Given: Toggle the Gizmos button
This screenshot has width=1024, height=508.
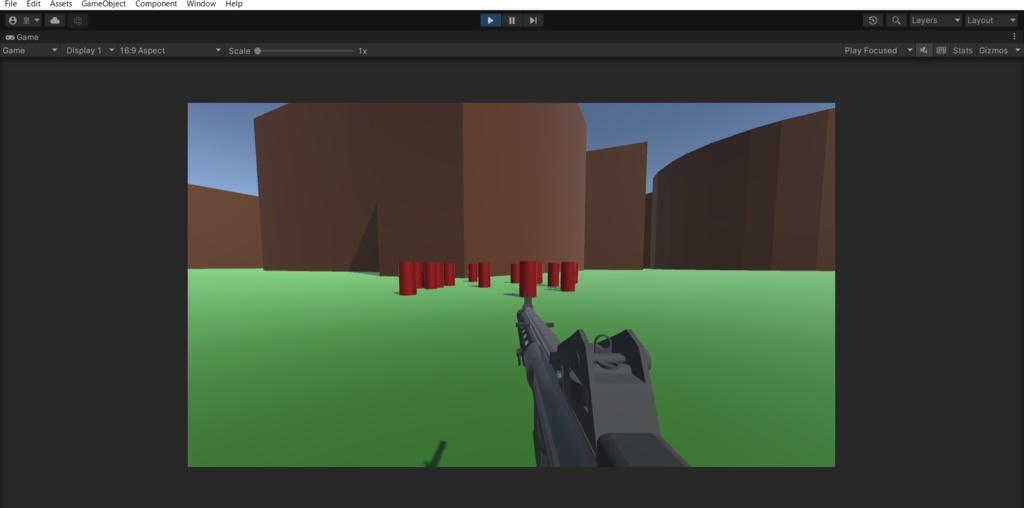Looking at the screenshot, I should [993, 50].
